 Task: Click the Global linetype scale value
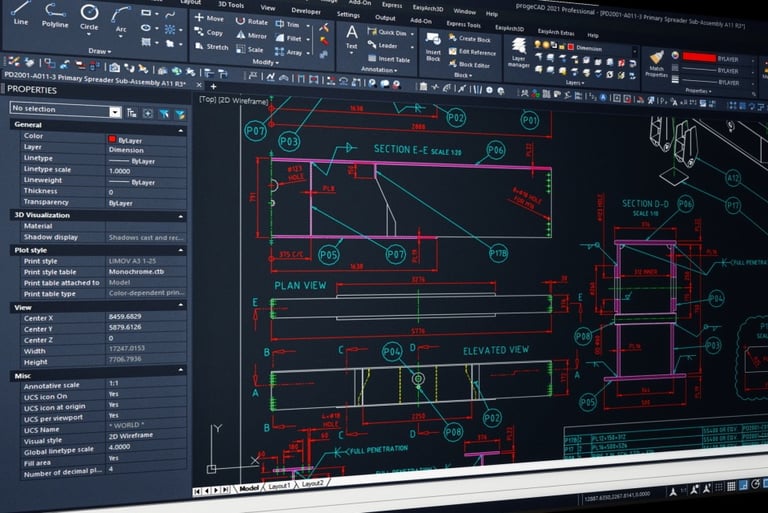[x=146, y=447]
